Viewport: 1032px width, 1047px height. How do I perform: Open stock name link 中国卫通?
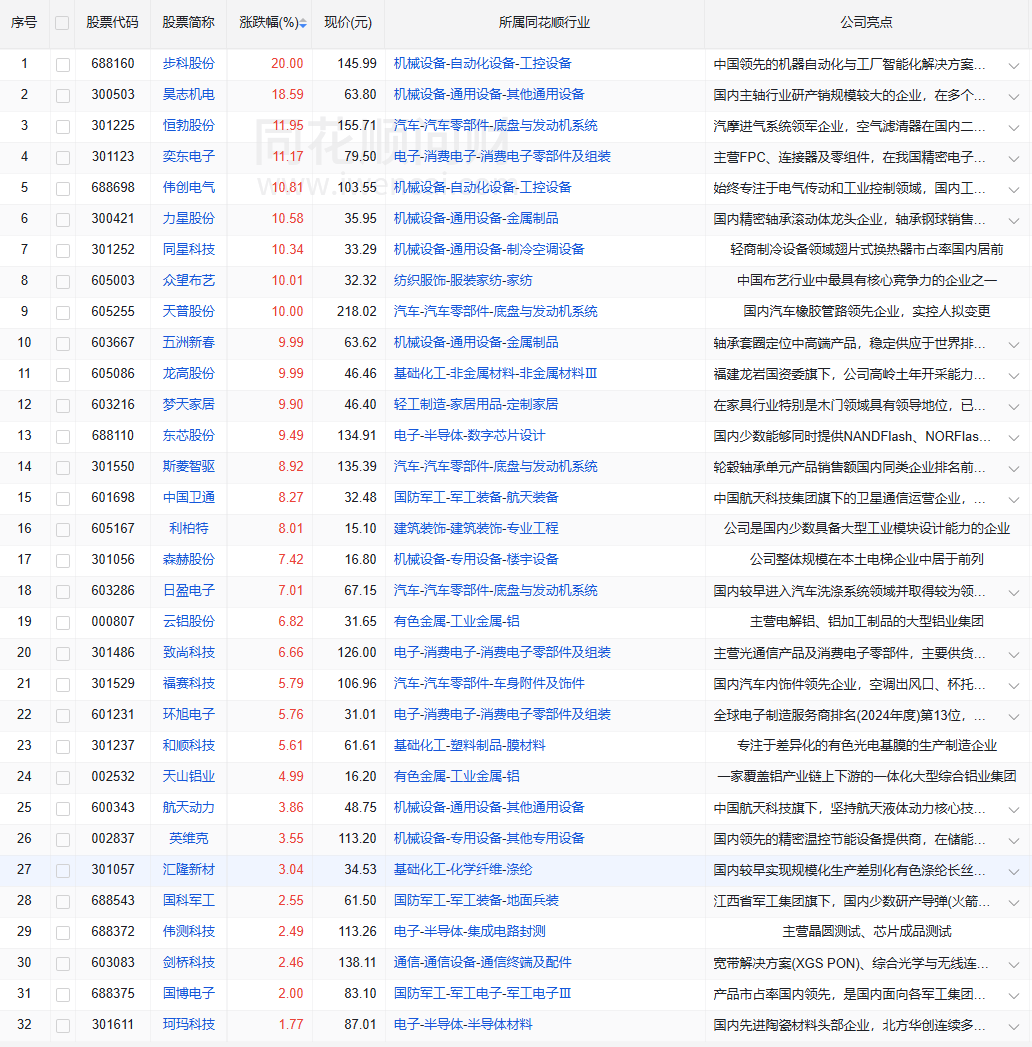pos(188,498)
